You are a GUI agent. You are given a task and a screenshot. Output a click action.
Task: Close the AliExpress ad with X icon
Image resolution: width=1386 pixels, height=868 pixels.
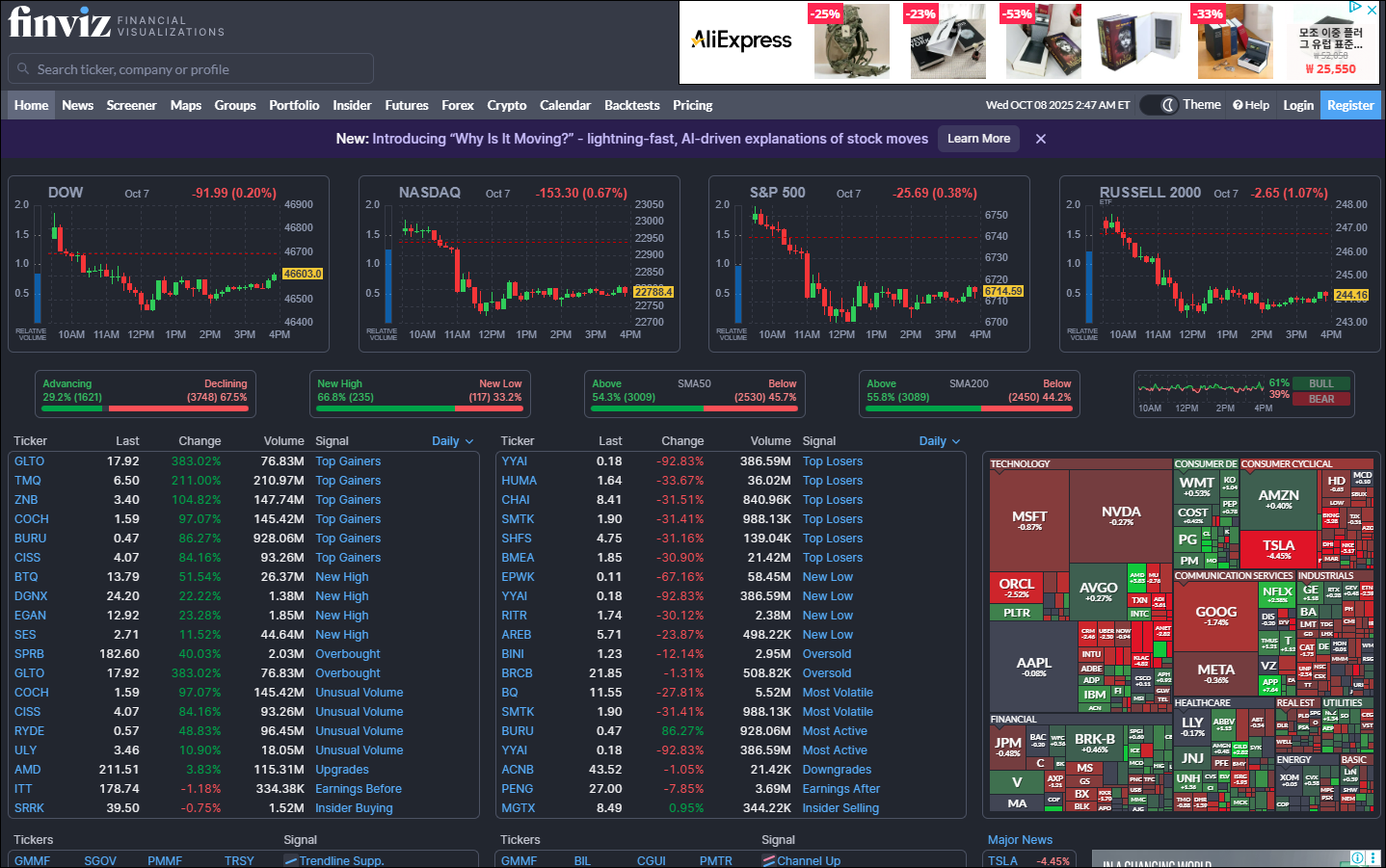1373,10
